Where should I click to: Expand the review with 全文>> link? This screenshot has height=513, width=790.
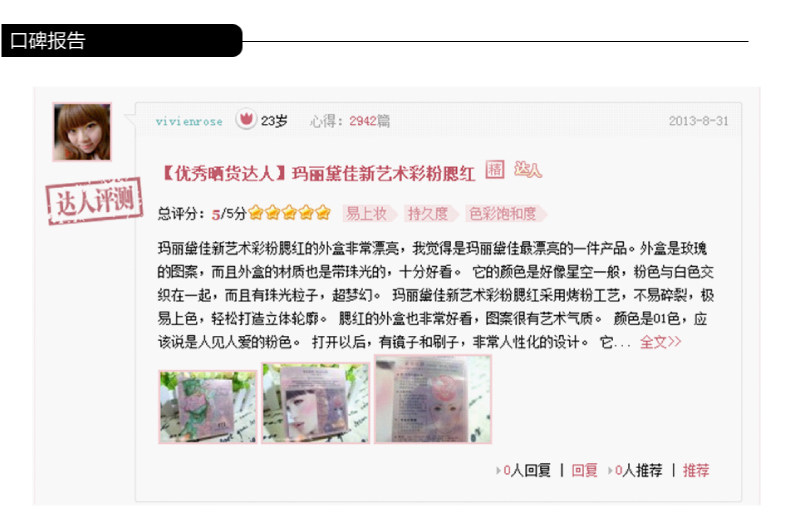click(661, 342)
